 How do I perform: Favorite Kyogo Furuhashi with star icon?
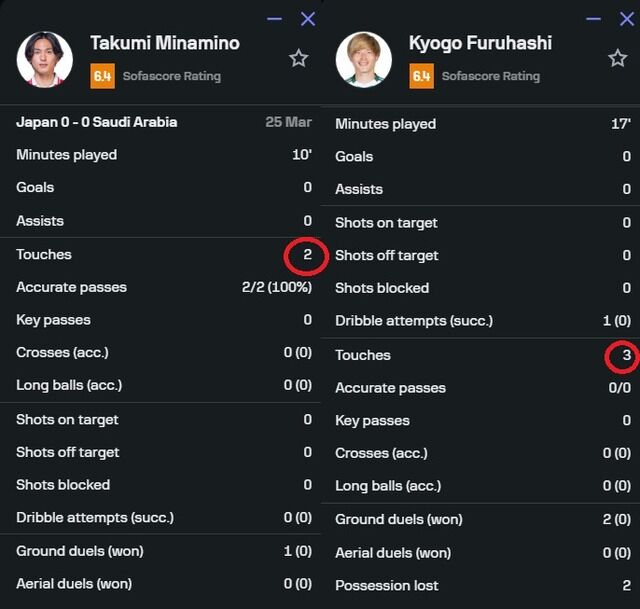[x=618, y=59]
